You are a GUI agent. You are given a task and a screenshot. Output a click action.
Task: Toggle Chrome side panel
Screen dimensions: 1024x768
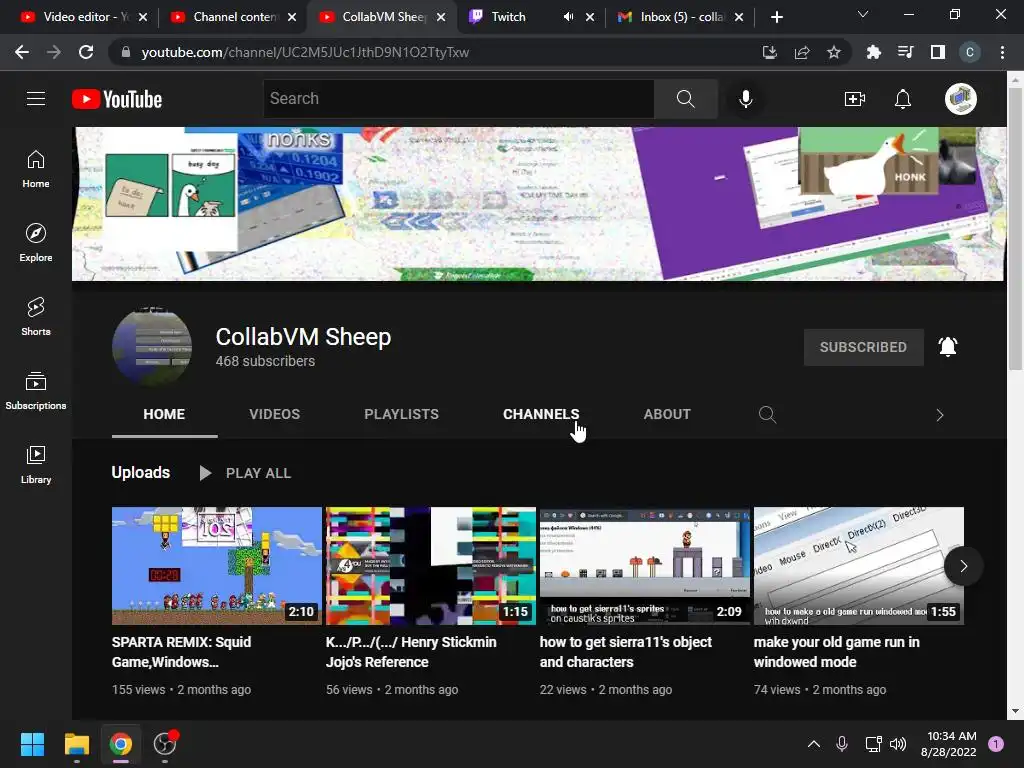(x=938, y=52)
